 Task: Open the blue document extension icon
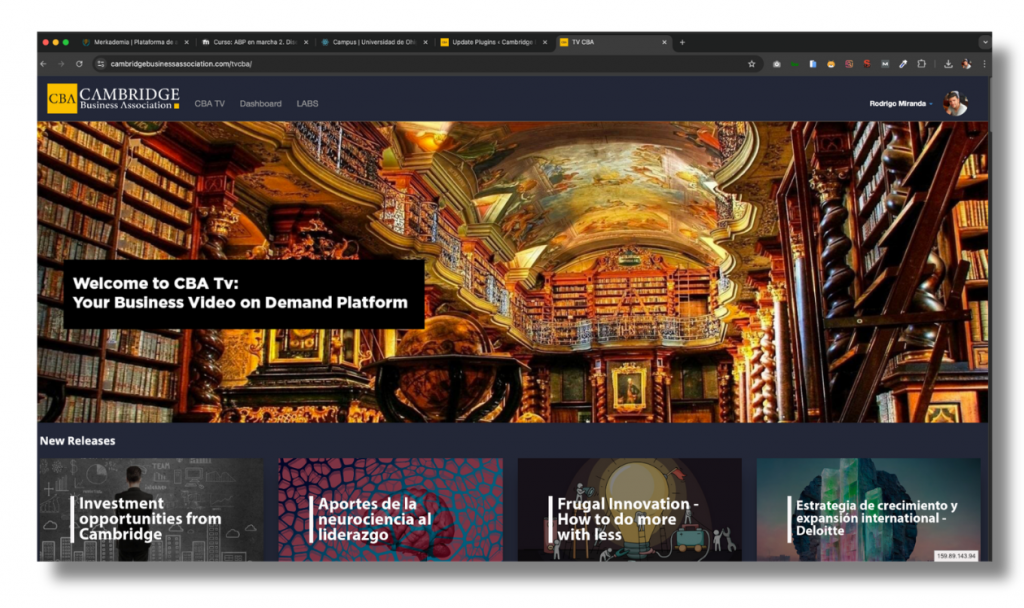(812, 64)
